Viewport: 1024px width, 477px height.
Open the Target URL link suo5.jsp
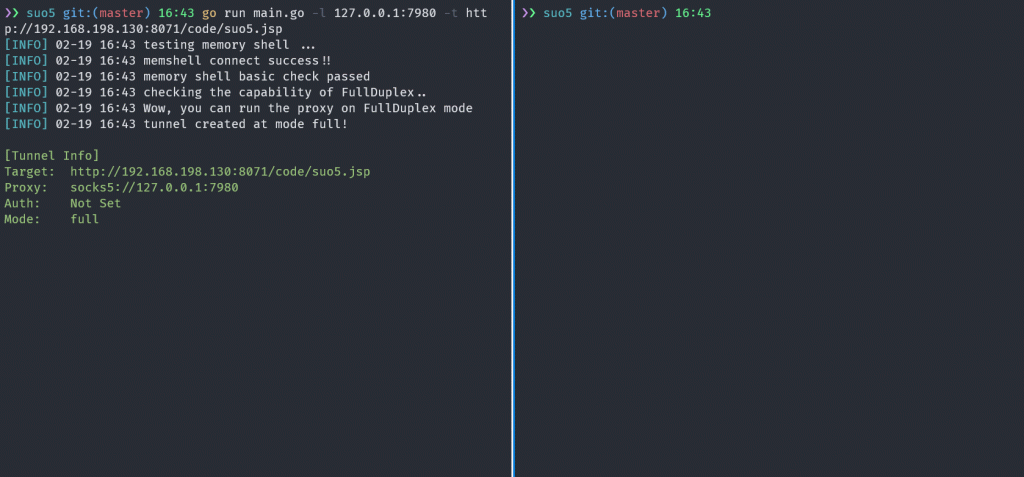tap(220, 172)
